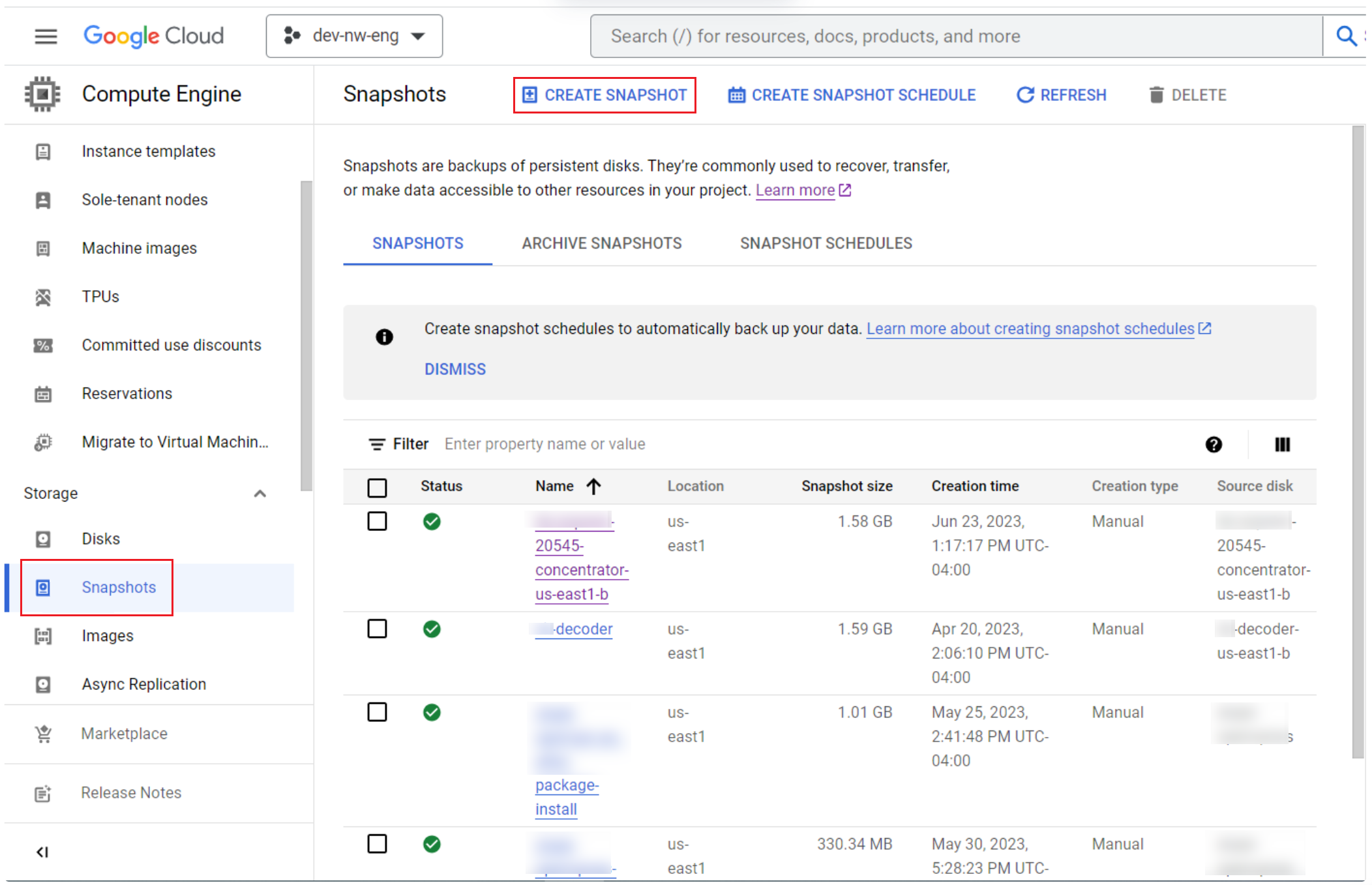1372x885 pixels.
Task: Dismiss the snapshot schedule notice
Action: click(455, 369)
